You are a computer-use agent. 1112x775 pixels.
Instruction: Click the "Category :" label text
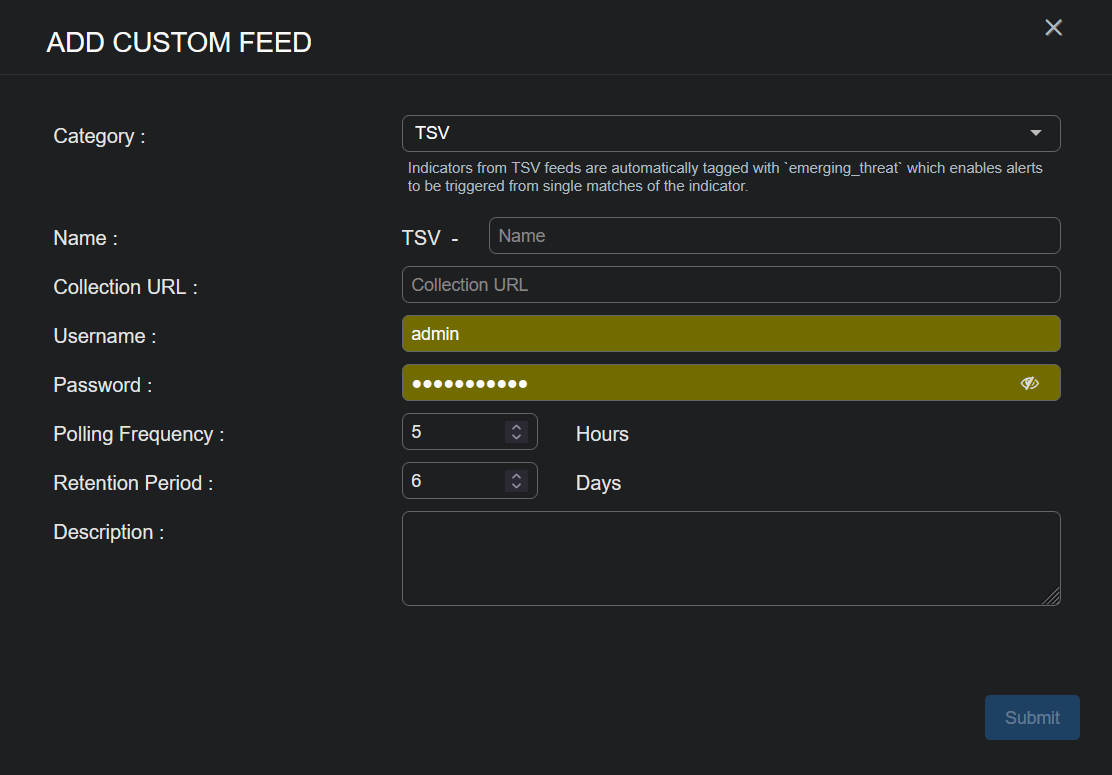[99, 136]
